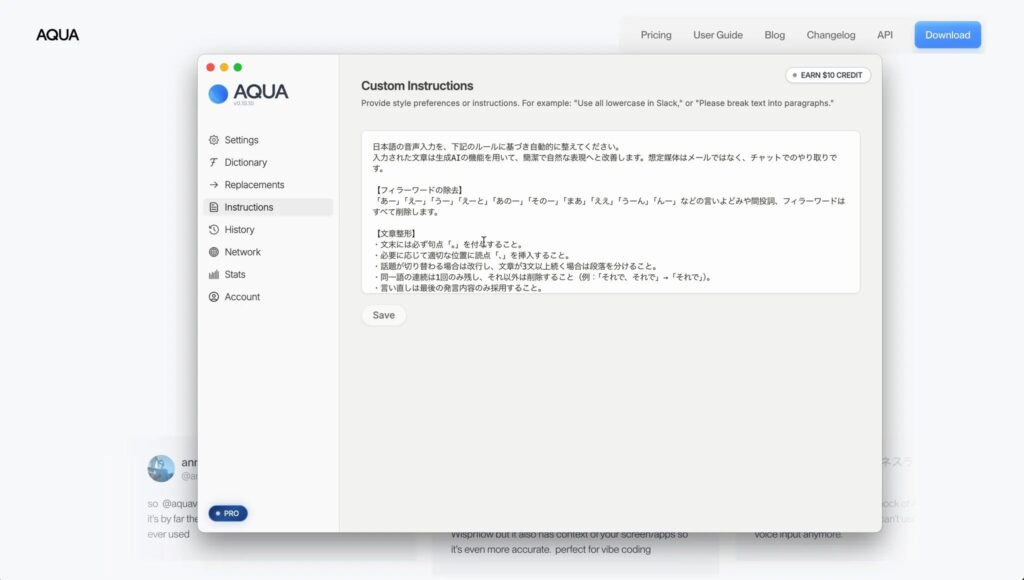
Task: Save the custom instructions
Action: click(384, 315)
